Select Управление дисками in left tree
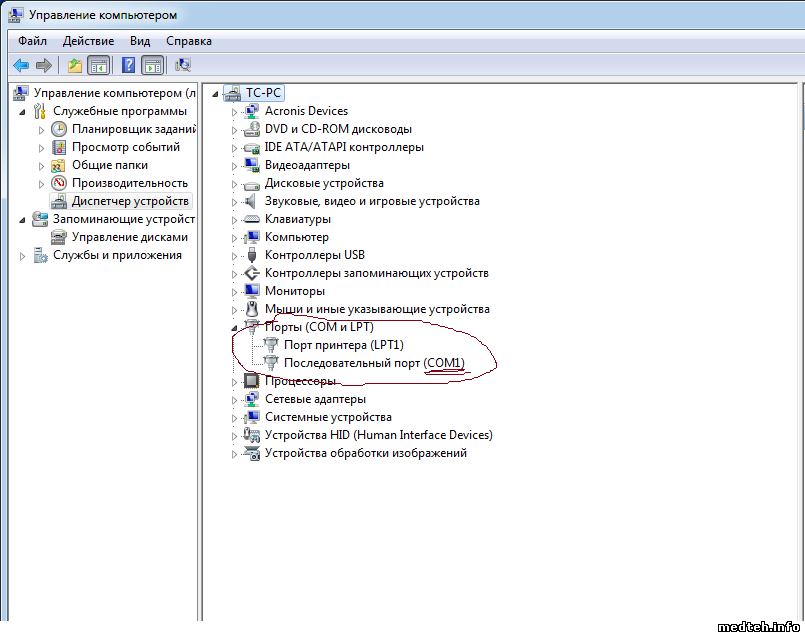 click(130, 237)
